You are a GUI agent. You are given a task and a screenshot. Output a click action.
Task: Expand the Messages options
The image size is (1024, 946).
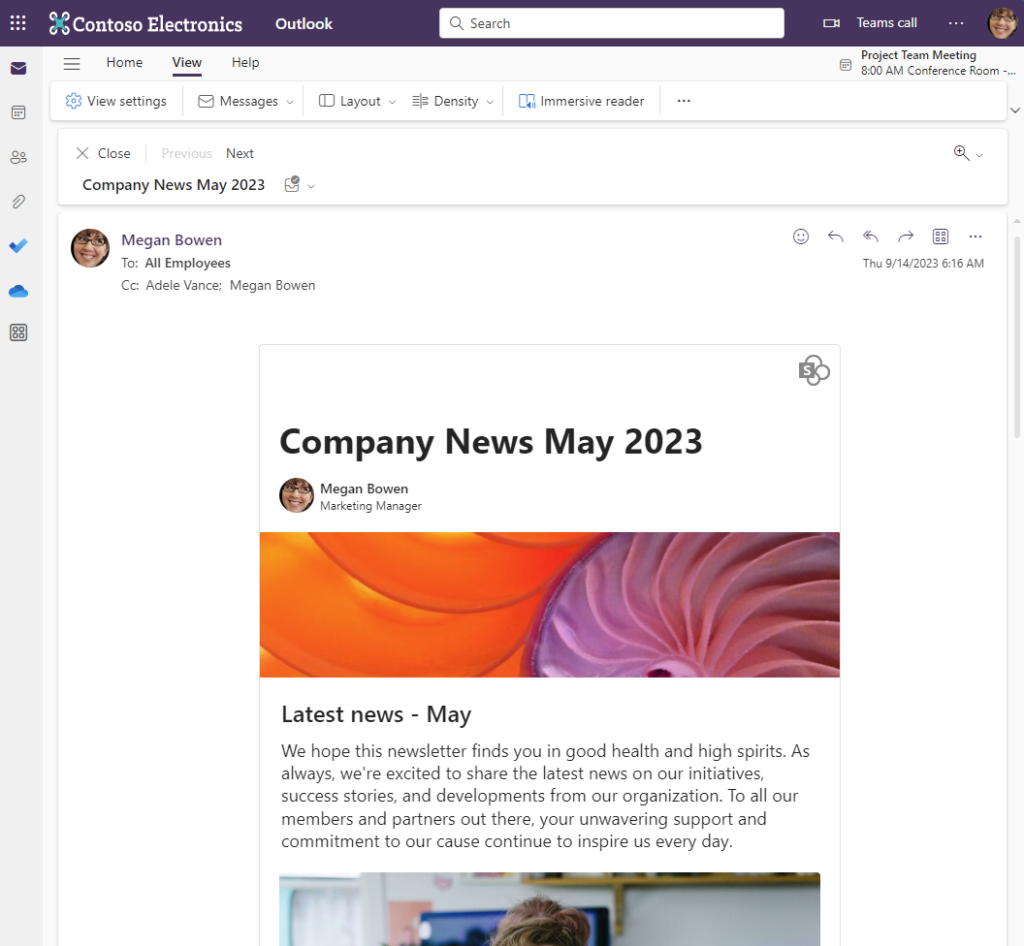[243, 100]
